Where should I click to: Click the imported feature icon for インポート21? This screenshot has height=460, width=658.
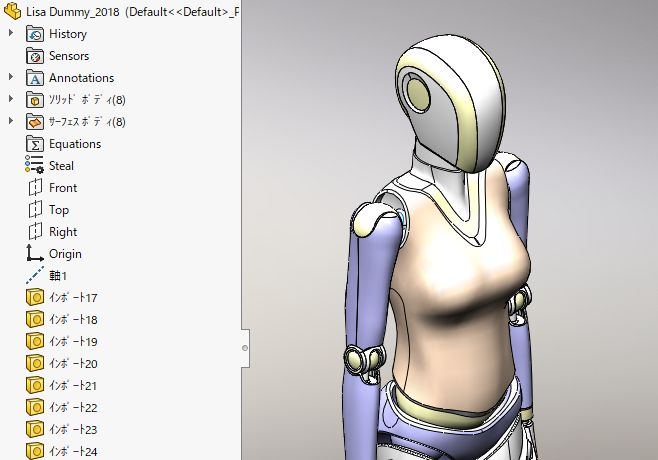(x=35, y=385)
